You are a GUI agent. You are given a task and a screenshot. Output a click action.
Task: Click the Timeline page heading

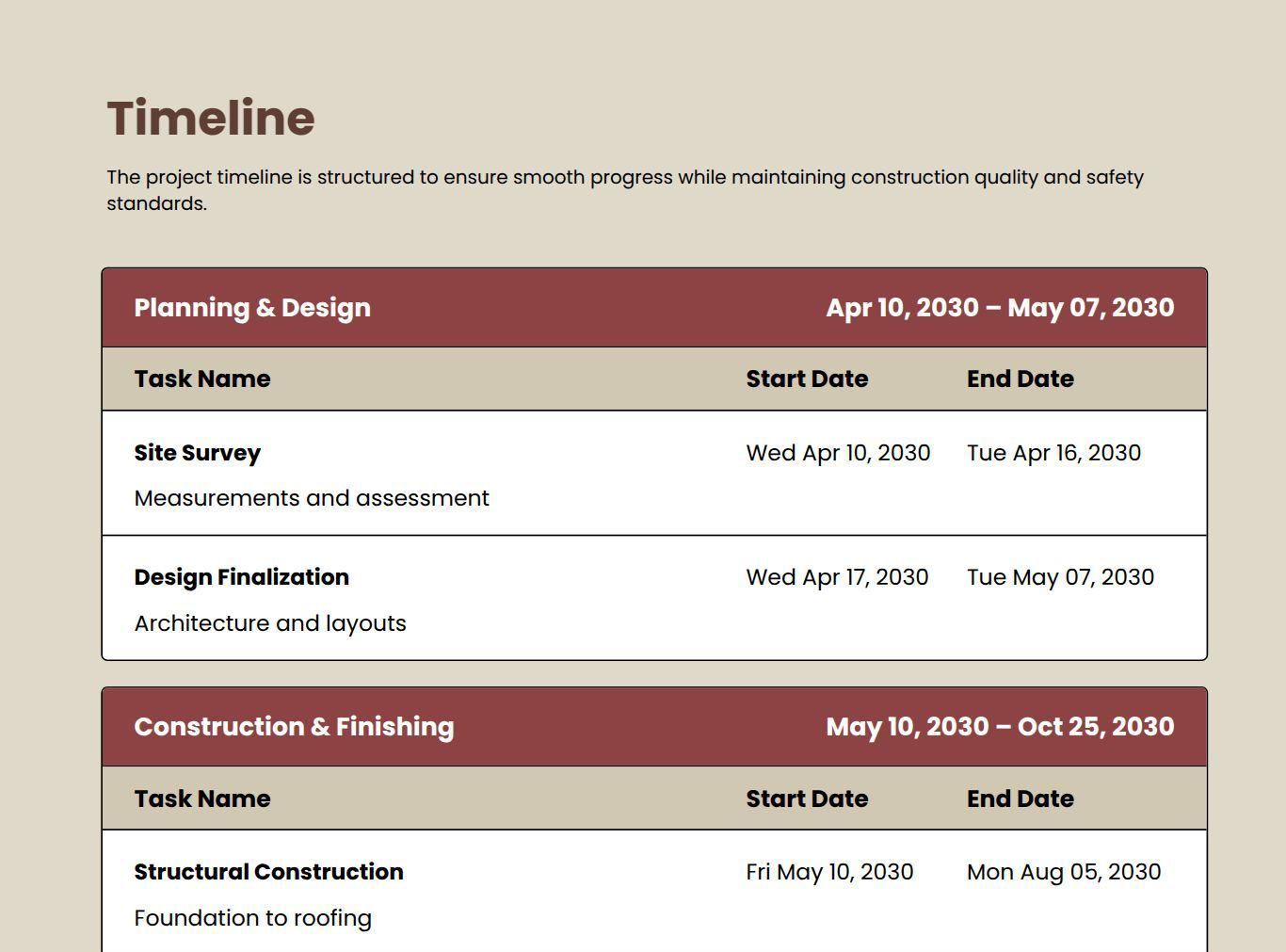coord(211,119)
